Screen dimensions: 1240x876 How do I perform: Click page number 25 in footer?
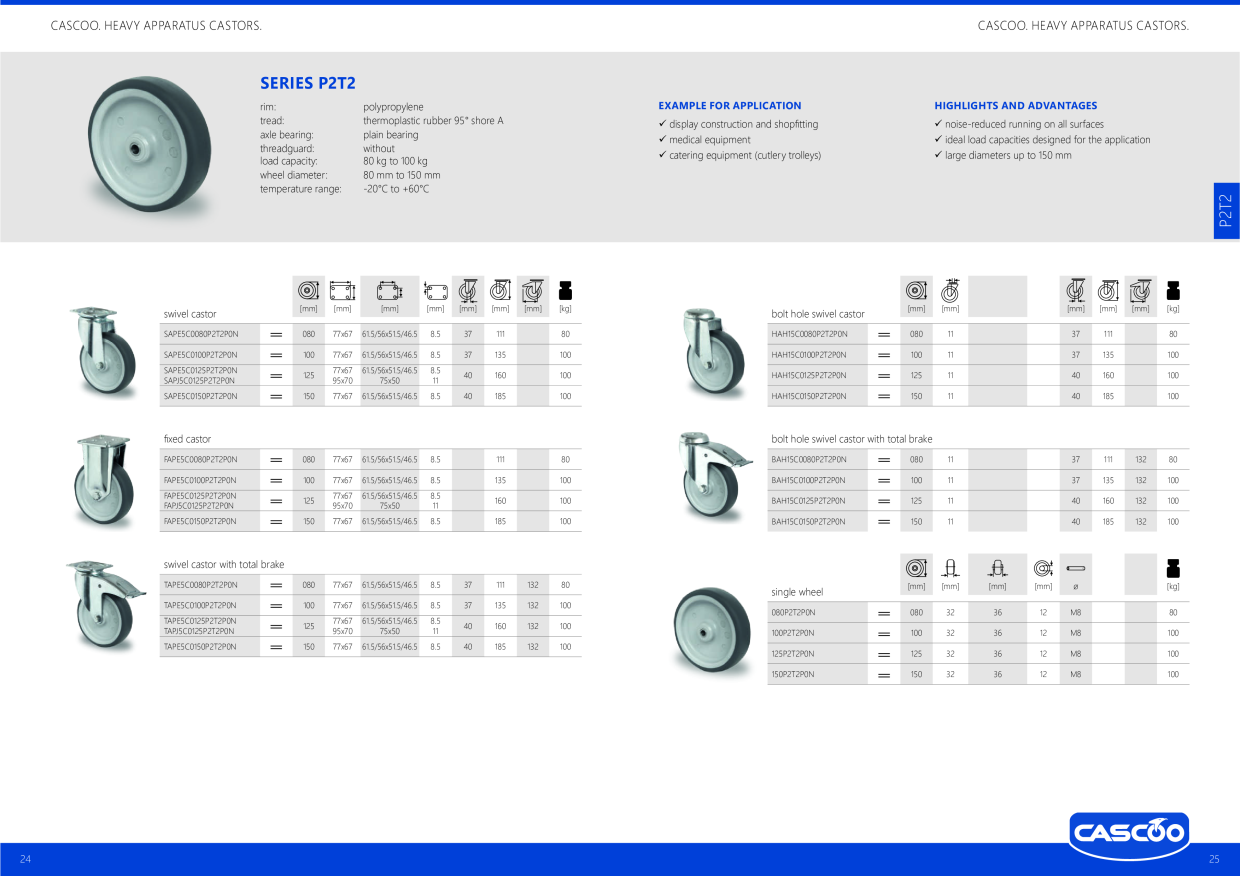click(1214, 859)
